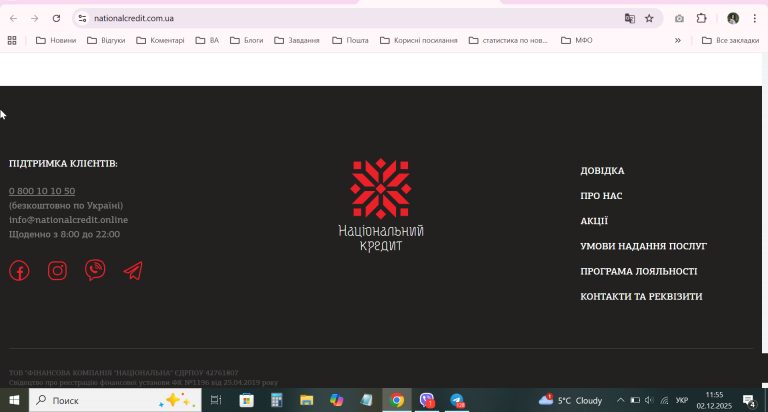
Task: Open the apps grid in bookmarks bar
Action: pos(12,40)
